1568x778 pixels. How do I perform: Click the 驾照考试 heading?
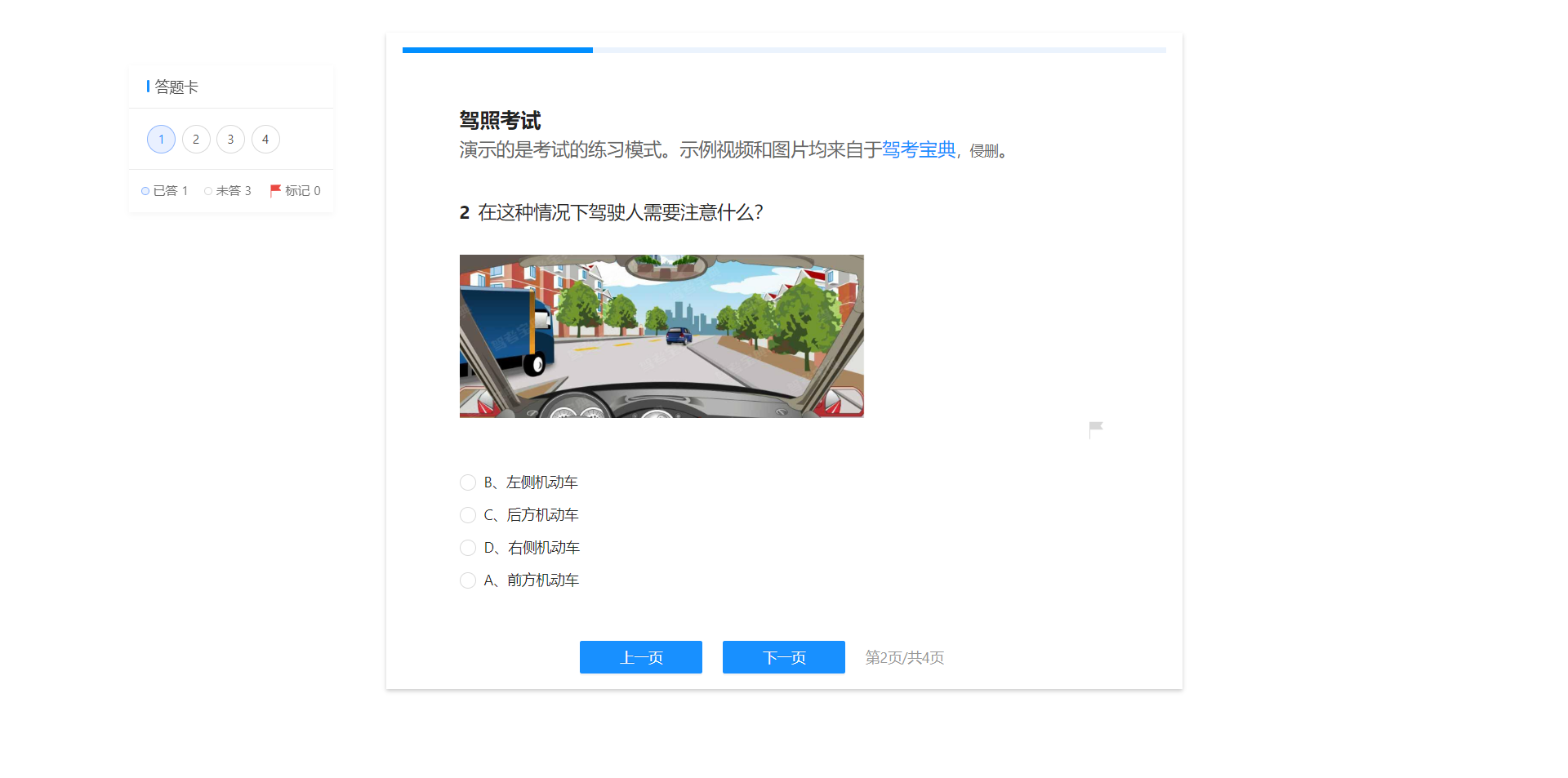pyautogui.click(x=500, y=121)
